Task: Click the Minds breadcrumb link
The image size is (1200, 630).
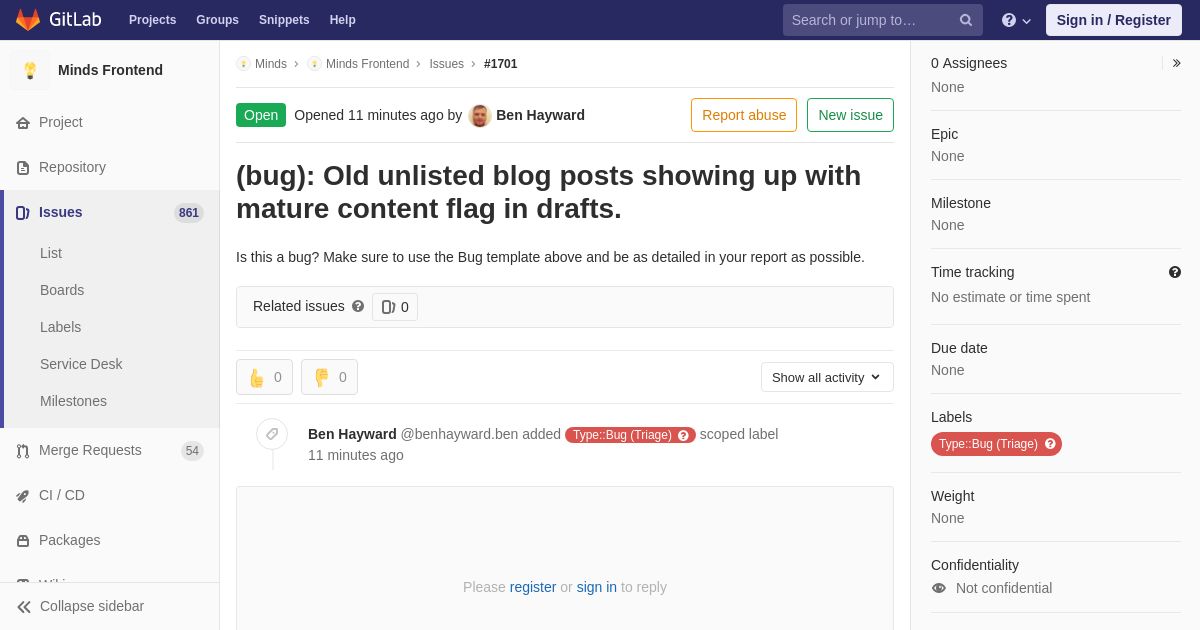Action: tap(271, 64)
